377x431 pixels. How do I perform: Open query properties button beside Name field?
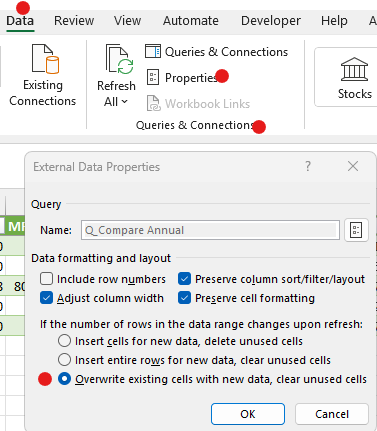(356, 230)
